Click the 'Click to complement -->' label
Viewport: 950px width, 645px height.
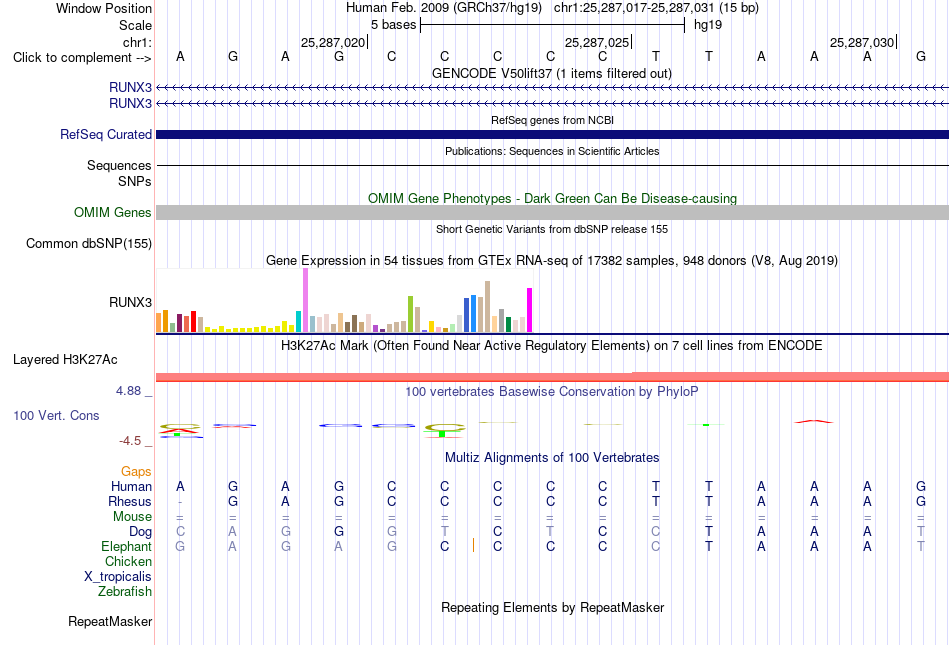pyautogui.click(x=82, y=58)
